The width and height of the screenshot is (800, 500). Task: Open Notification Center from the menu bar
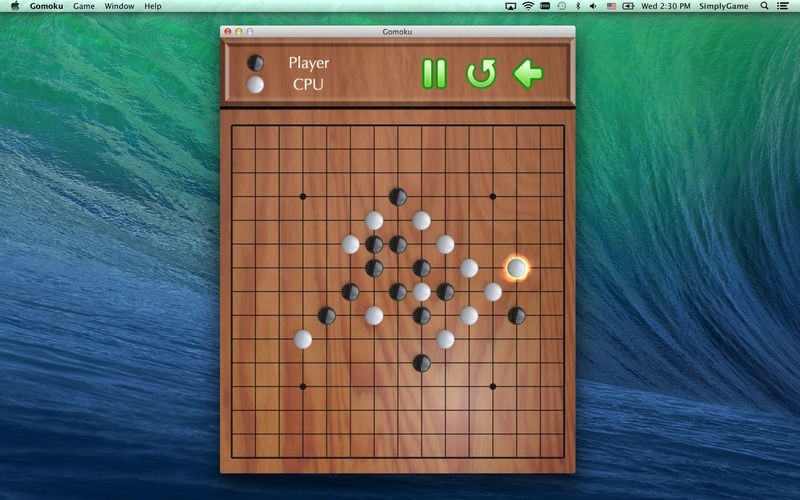pyautogui.click(x=783, y=6)
